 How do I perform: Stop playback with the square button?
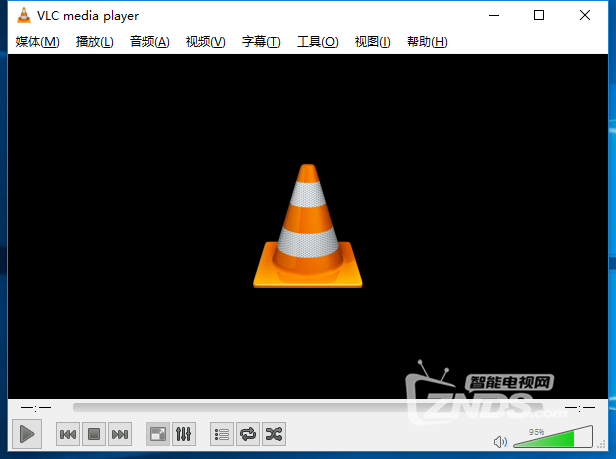[x=94, y=434]
